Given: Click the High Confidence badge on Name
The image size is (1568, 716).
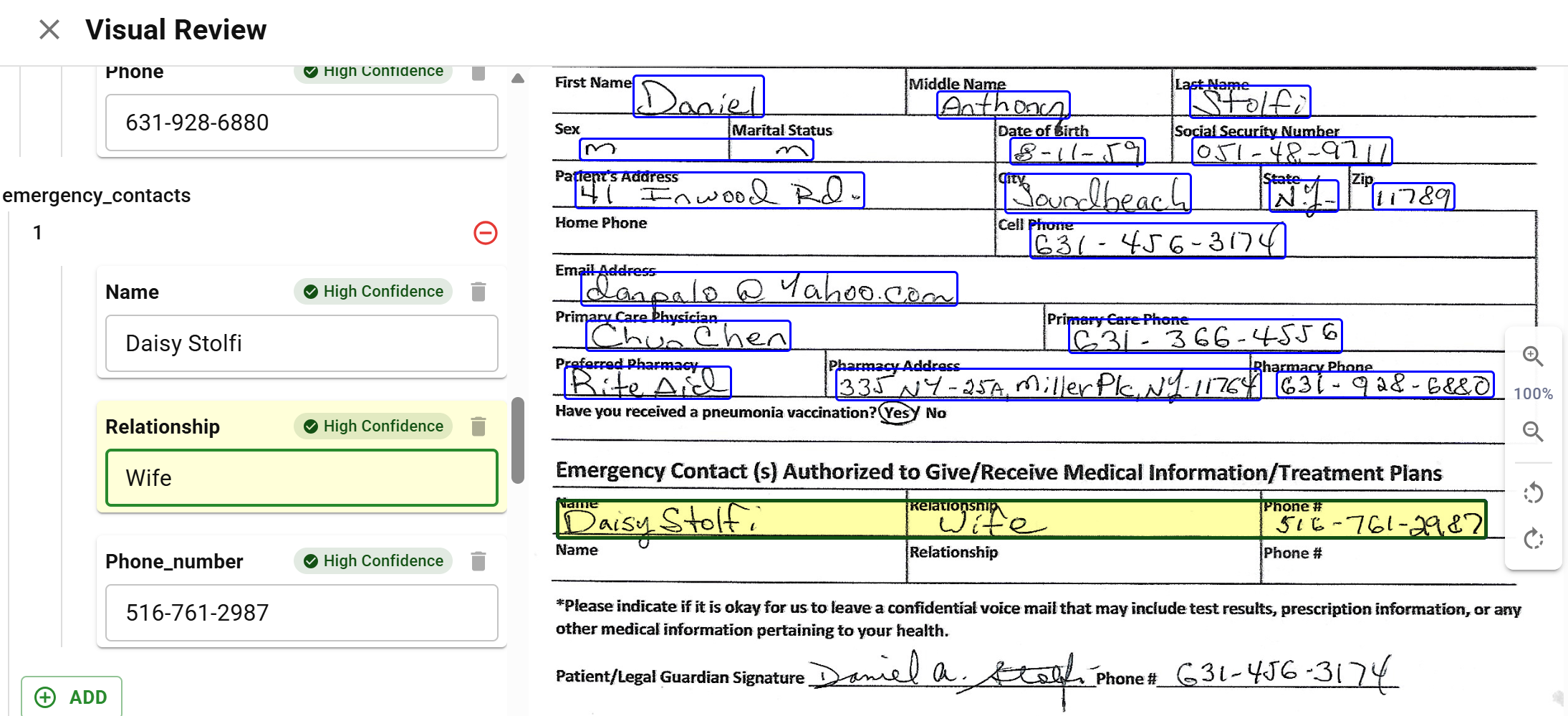Looking at the screenshot, I should tap(372, 291).
